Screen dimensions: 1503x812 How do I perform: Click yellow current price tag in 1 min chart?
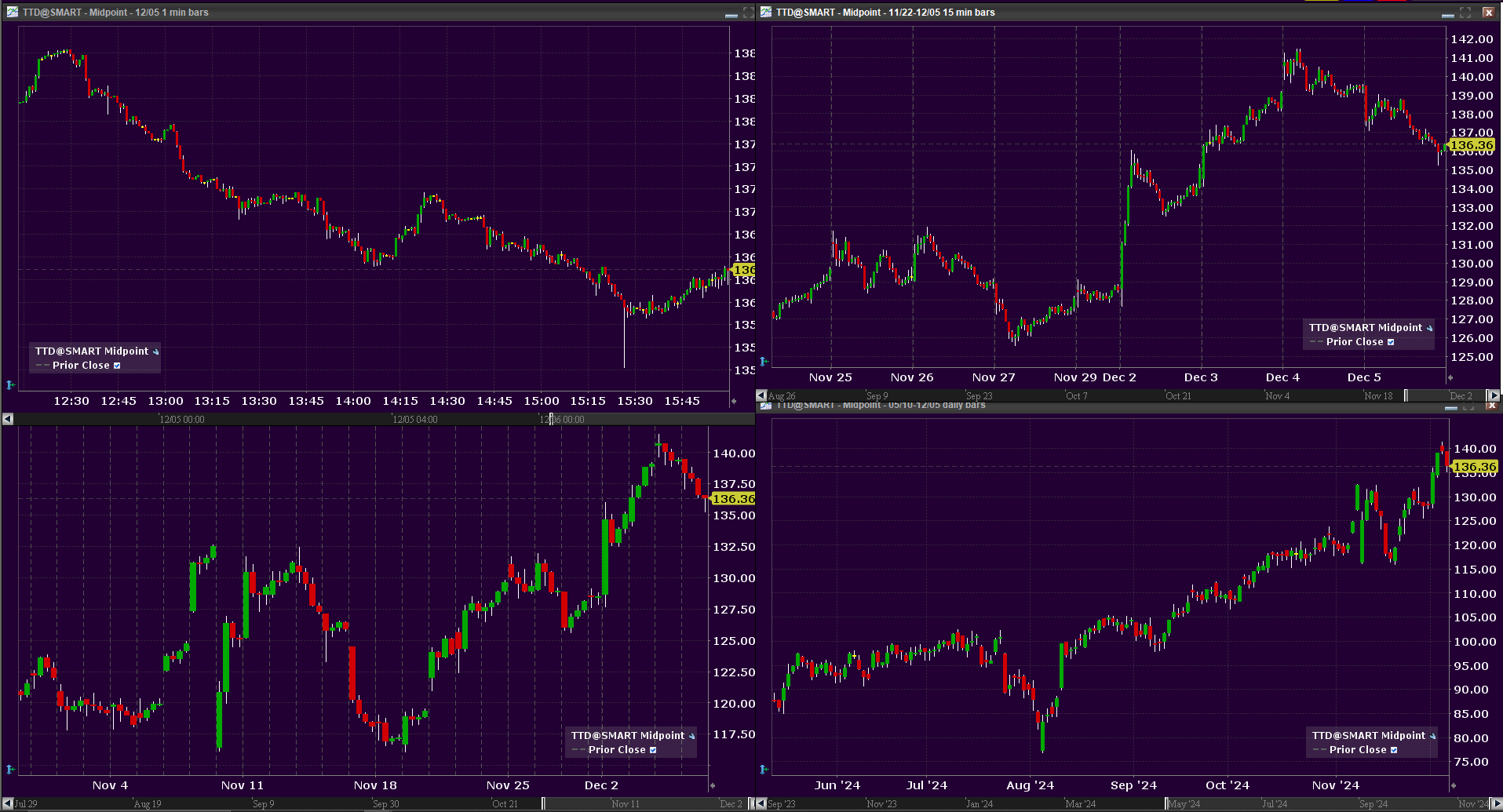(x=743, y=270)
